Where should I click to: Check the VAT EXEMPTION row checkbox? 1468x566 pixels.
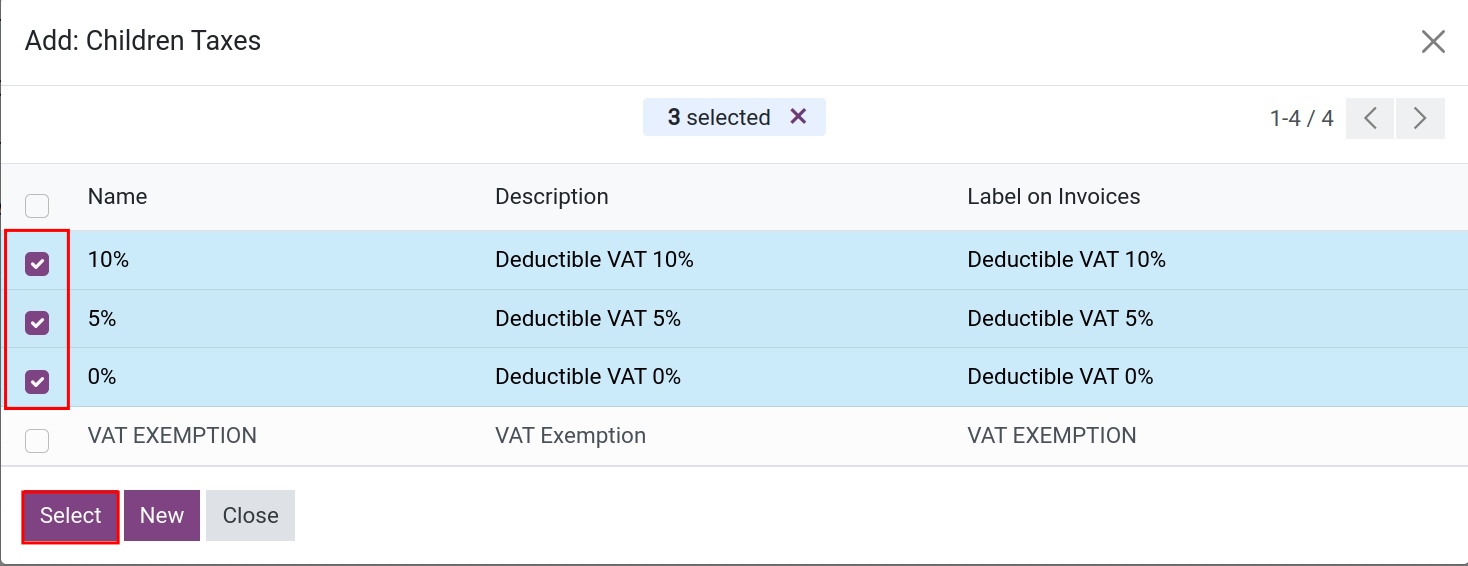pyautogui.click(x=37, y=441)
